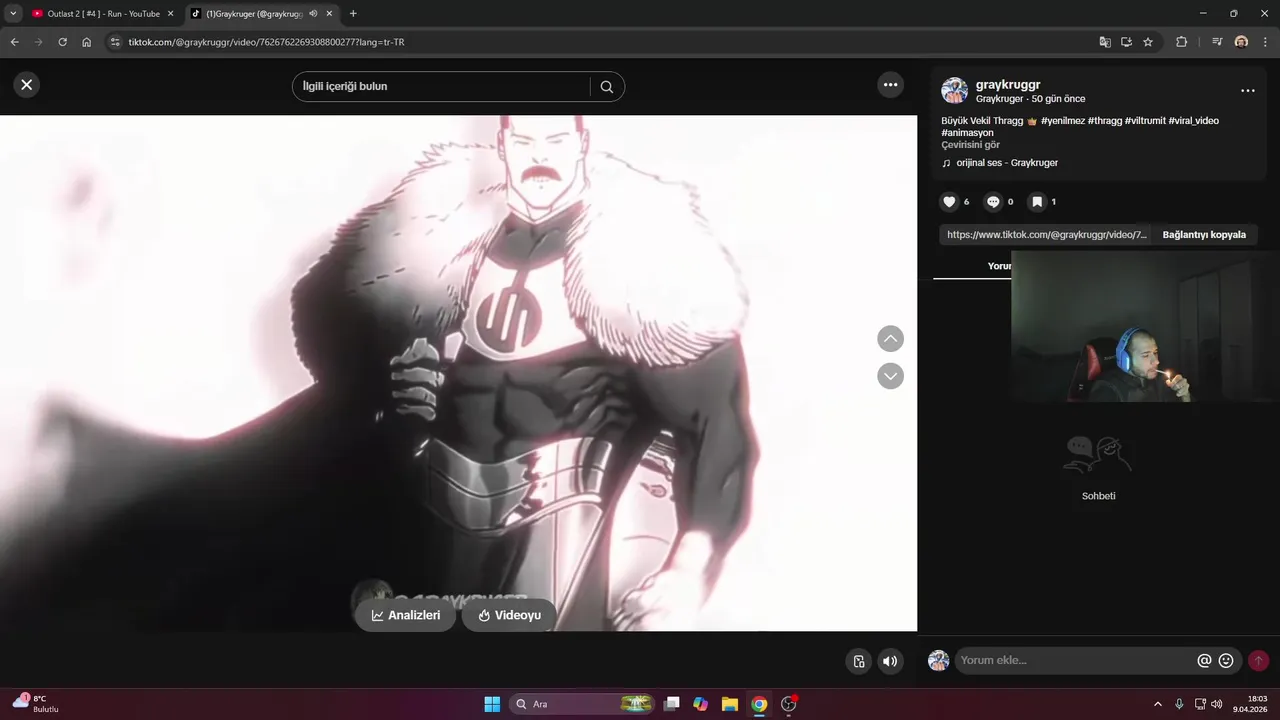Like the video with the heart icon

[x=950, y=202]
